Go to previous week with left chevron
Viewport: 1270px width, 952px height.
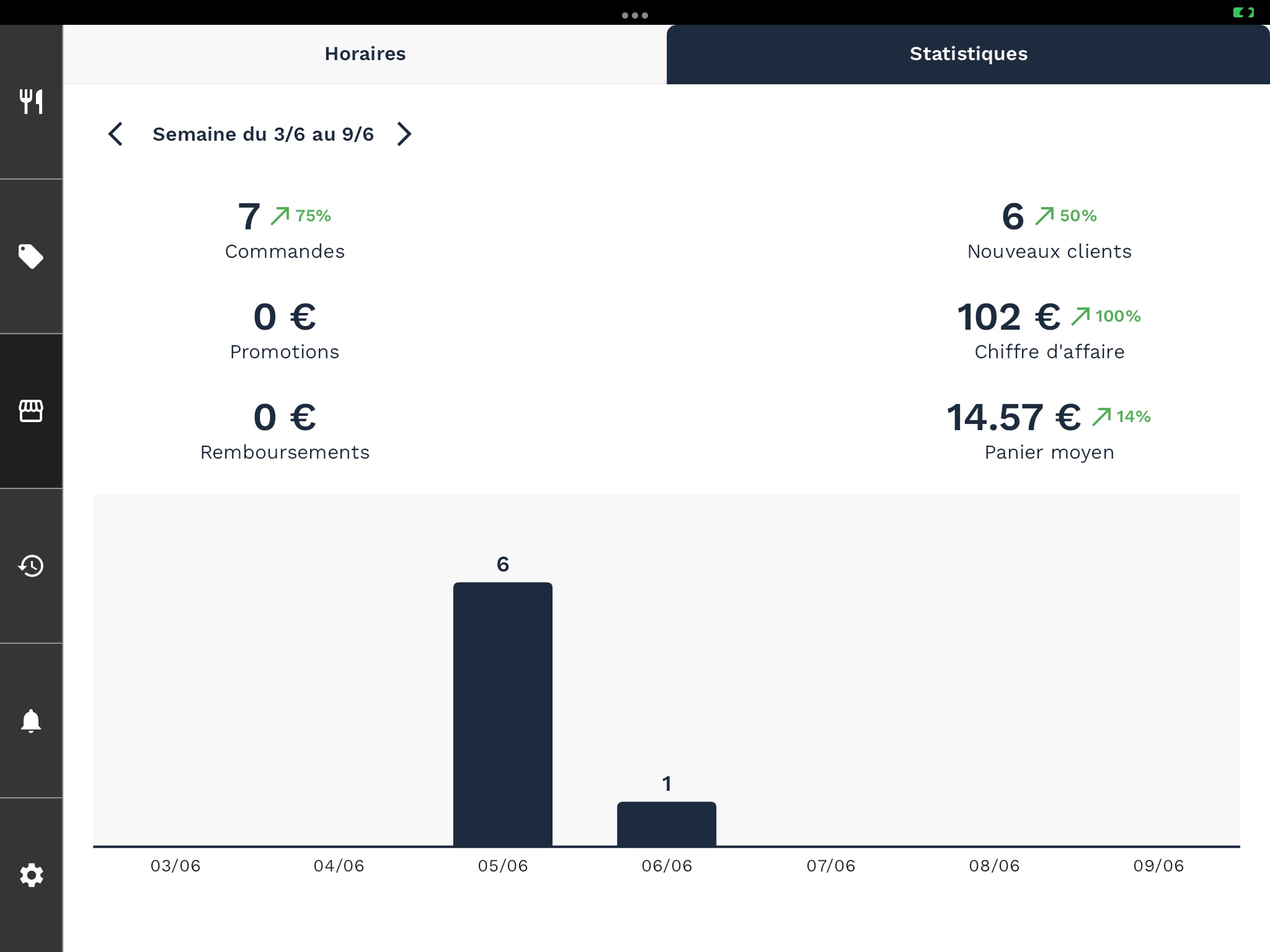coord(116,134)
